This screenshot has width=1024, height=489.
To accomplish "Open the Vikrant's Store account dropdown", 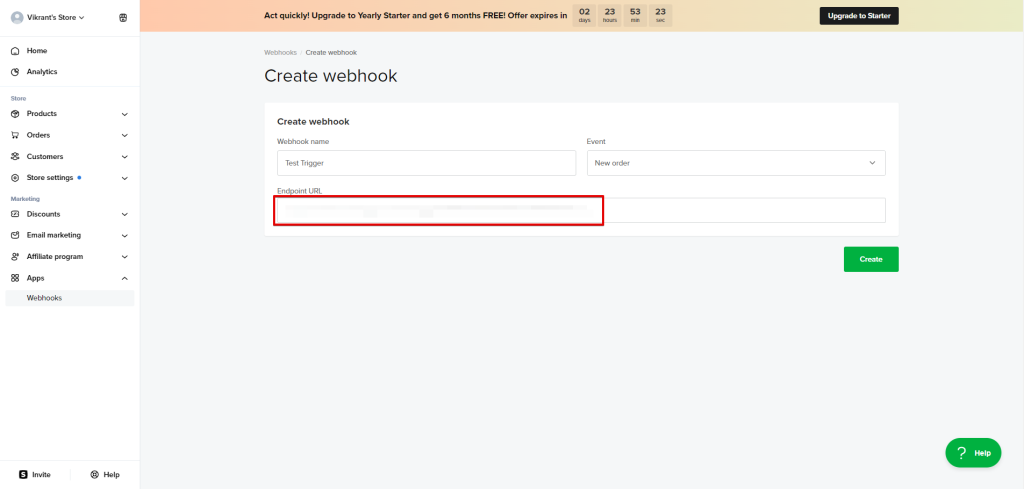I will pos(55,17).
